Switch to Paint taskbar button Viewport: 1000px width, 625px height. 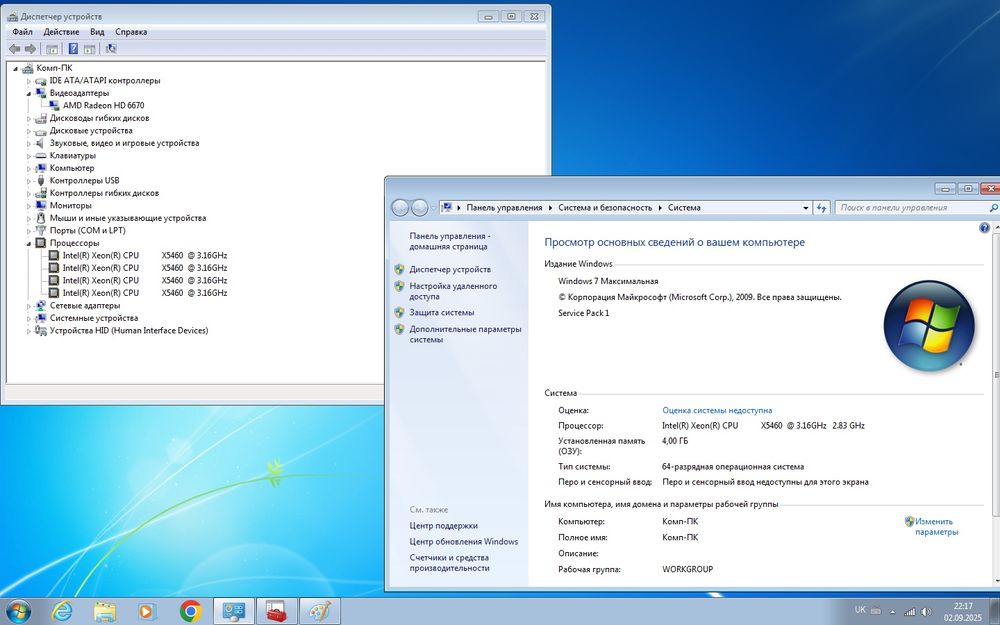coord(320,612)
